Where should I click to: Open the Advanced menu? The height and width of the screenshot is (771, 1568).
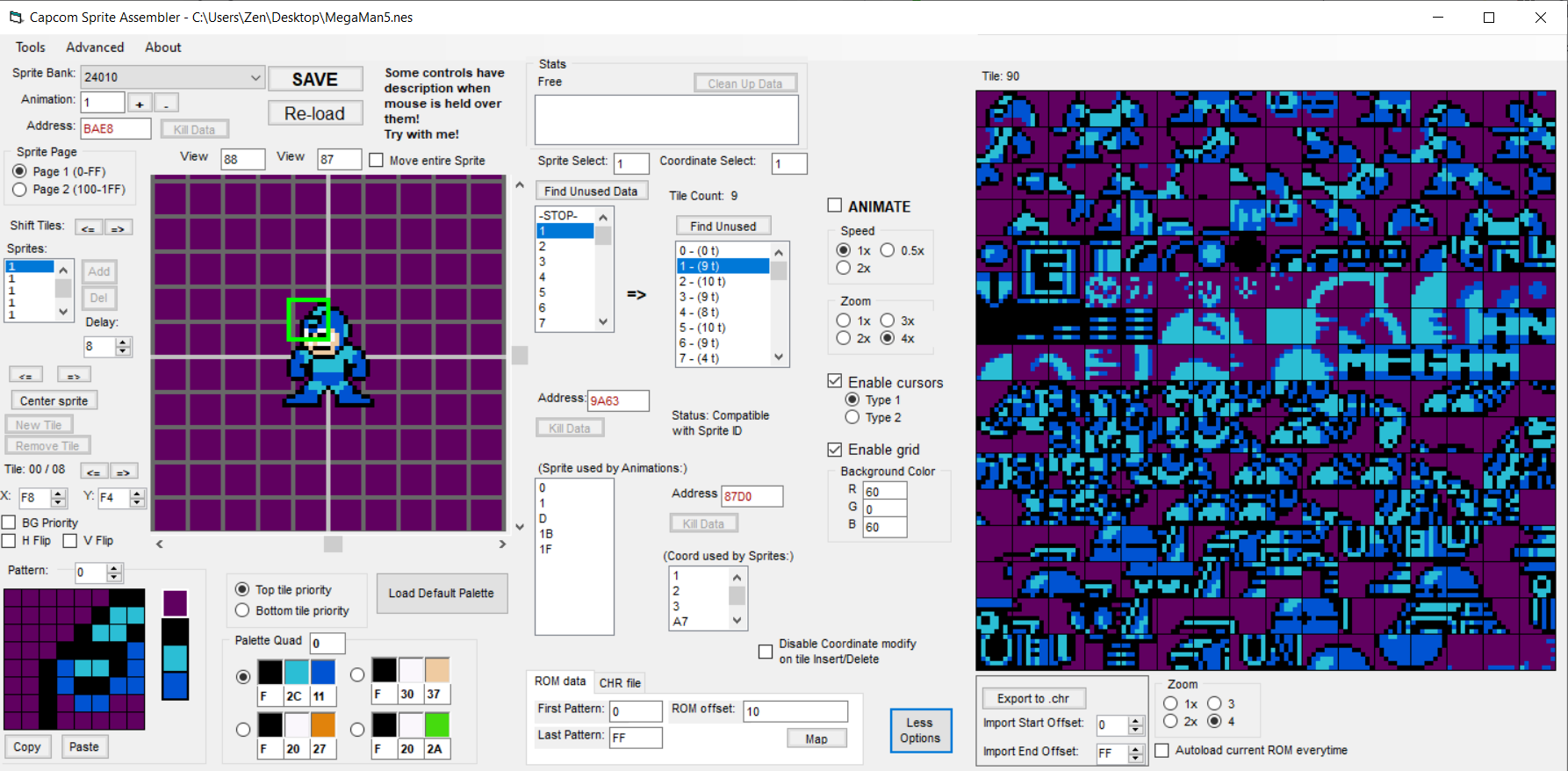[95, 47]
